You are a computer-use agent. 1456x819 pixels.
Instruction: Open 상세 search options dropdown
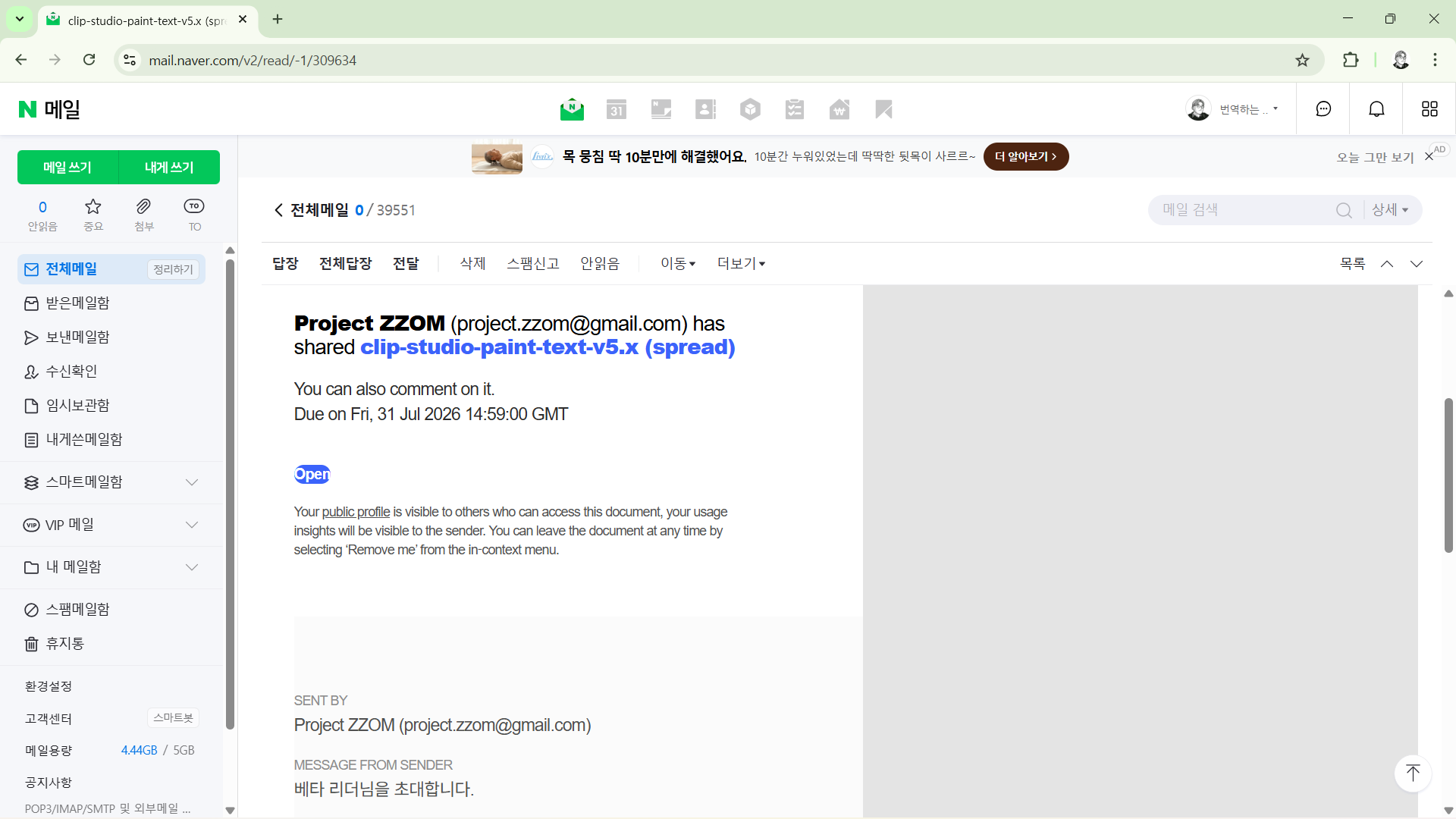tap(1390, 210)
